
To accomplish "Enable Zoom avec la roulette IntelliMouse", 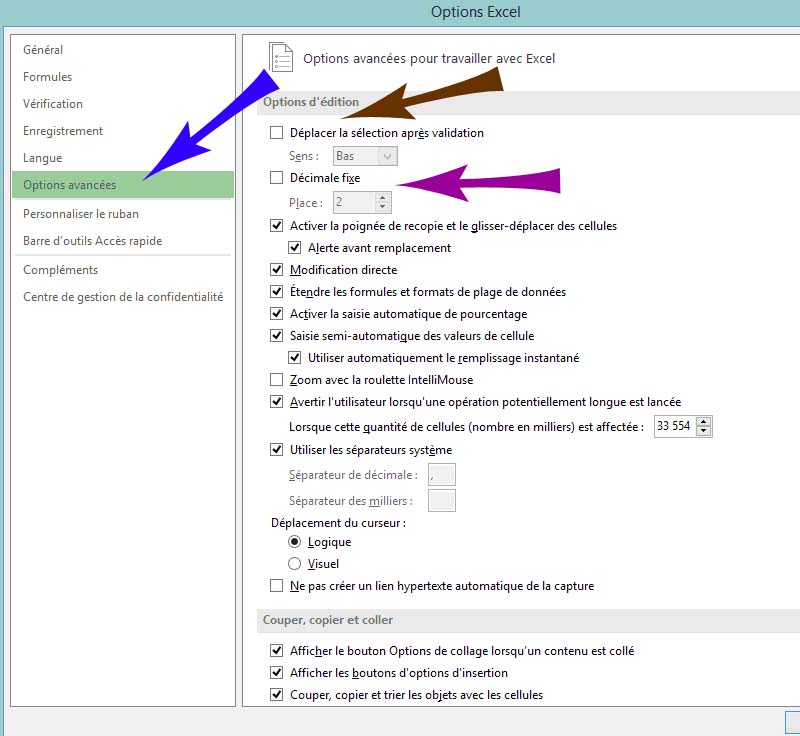I will pos(277,379).
